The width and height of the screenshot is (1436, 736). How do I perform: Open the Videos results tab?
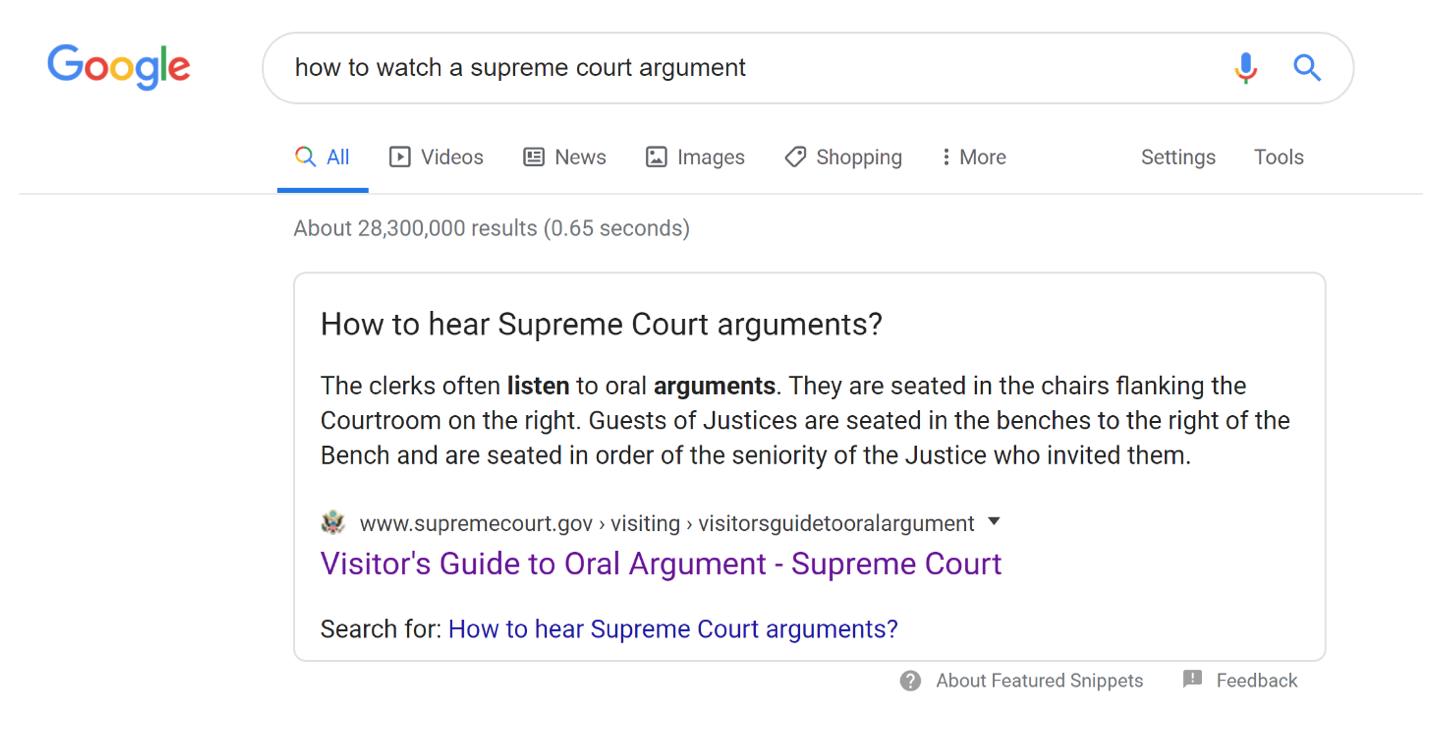pos(436,157)
